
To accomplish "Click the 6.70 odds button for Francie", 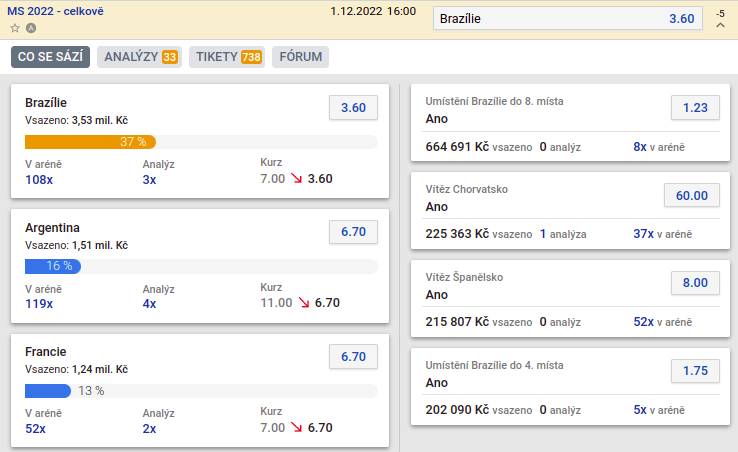I will point(353,356).
